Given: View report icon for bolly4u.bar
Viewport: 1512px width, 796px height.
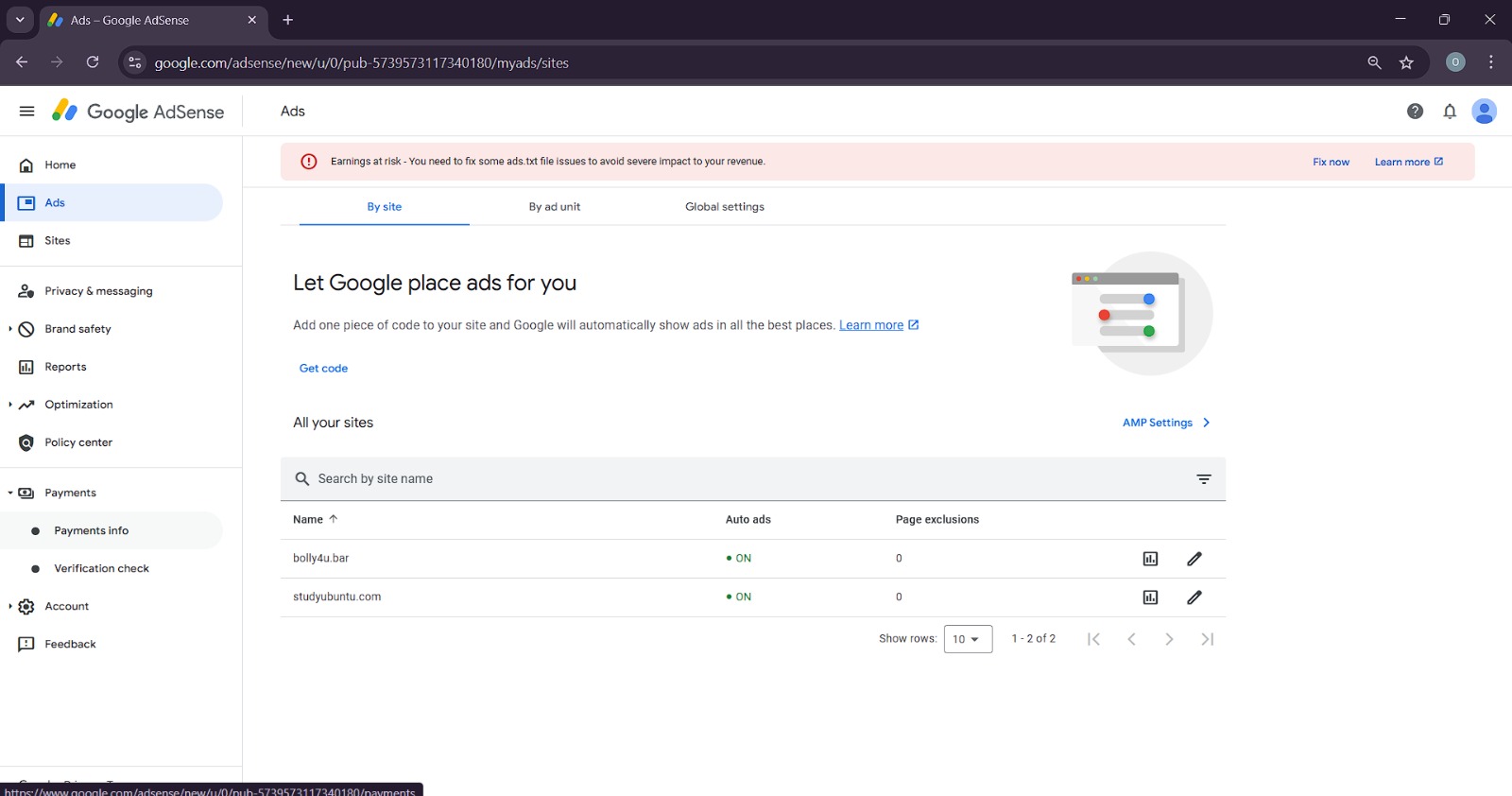Looking at the screenshot, I should click(x=1150, y=559).
